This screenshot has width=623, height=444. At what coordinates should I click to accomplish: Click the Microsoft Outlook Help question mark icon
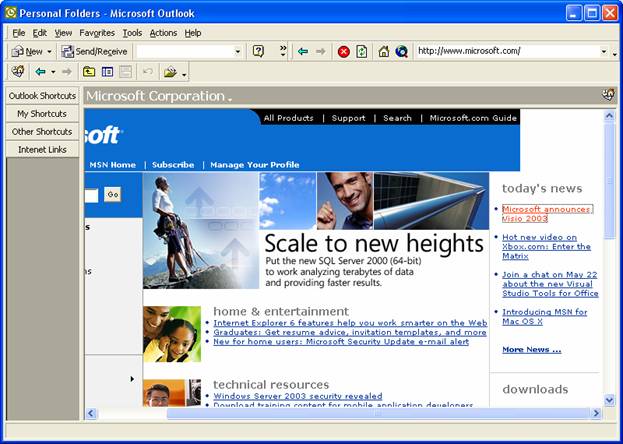258,51
